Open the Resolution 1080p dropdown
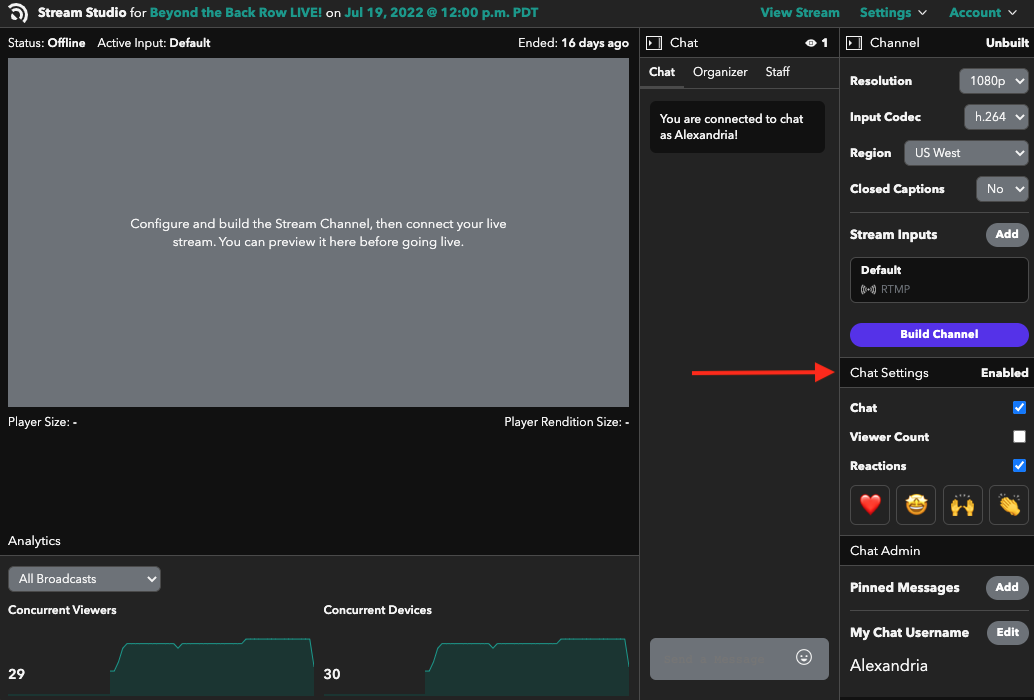Screen dimensions: 1034x700 point(994,81)
